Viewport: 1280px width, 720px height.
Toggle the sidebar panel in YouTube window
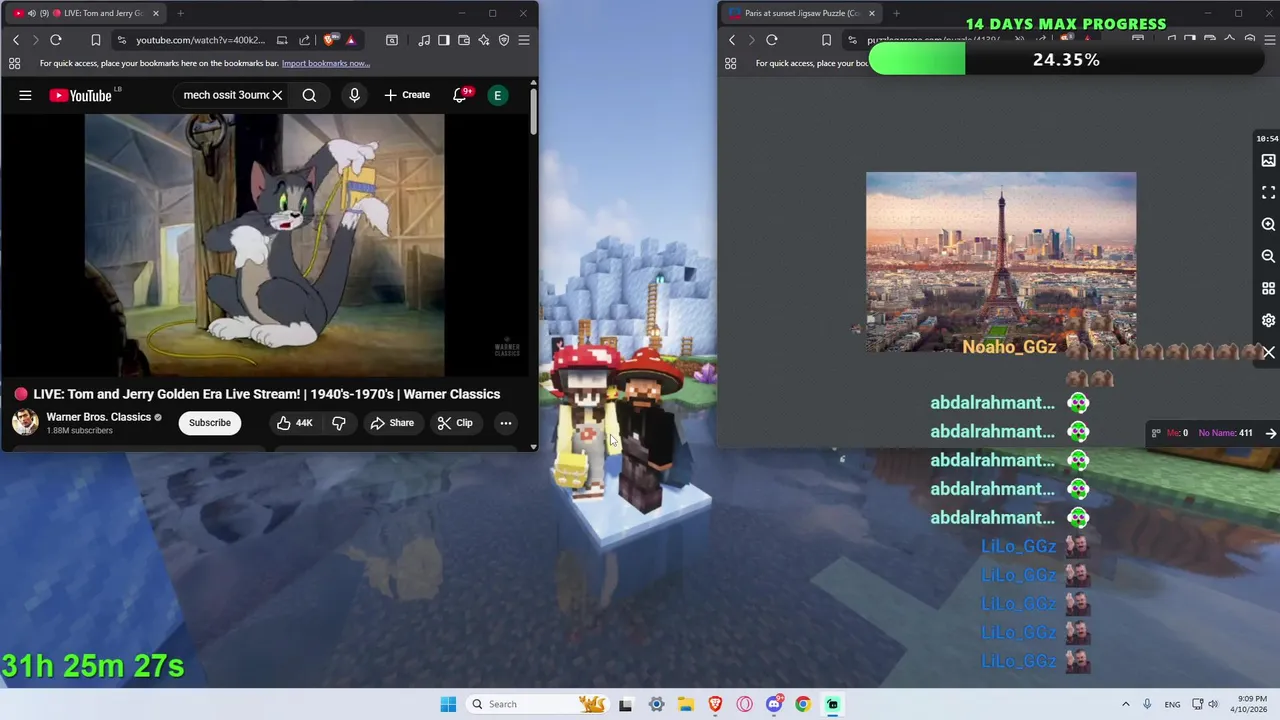[x=445, y=40]
